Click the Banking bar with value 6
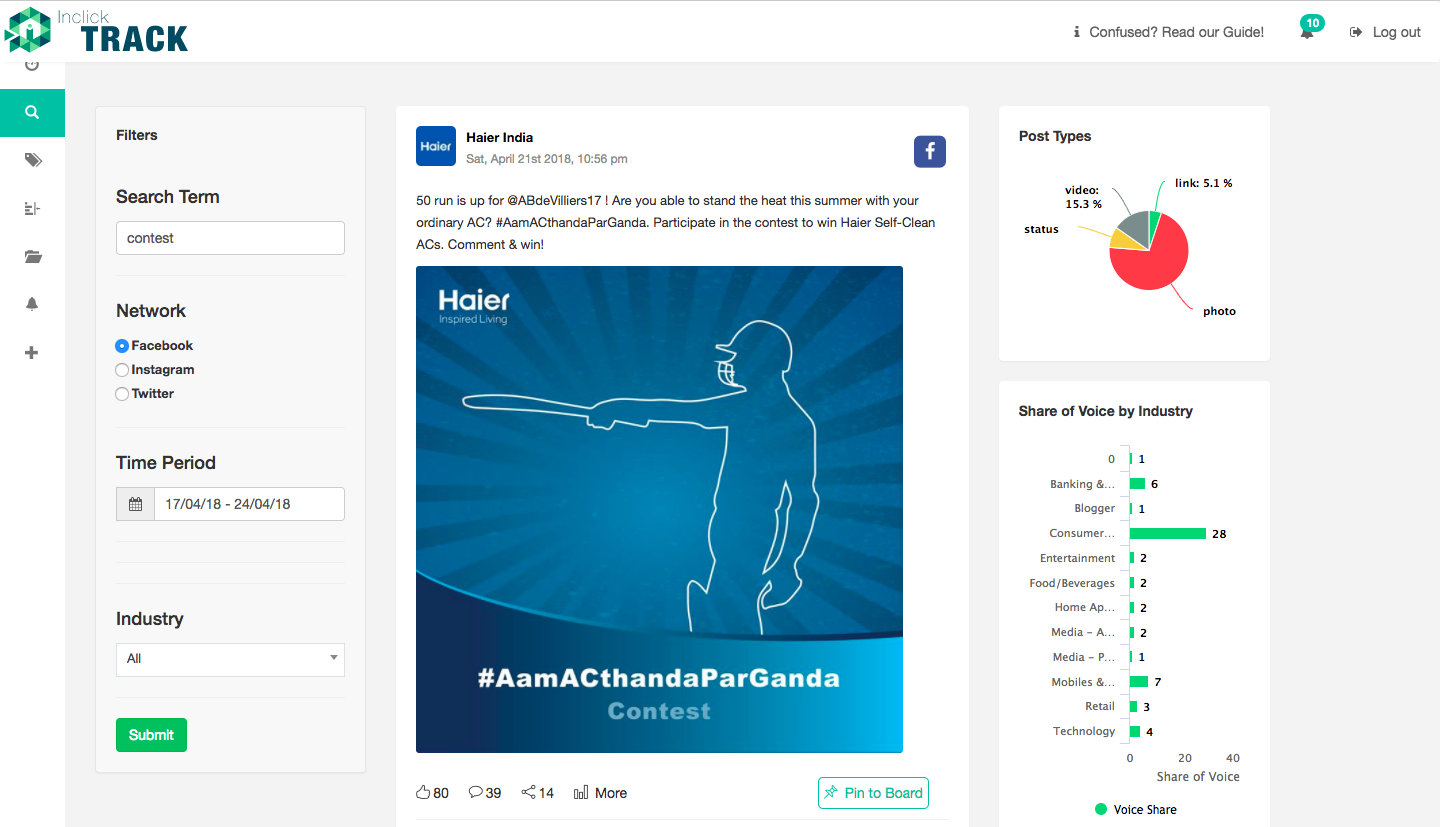The width and height of the screenshot is (1440, 827). (x=1138, y=483)
